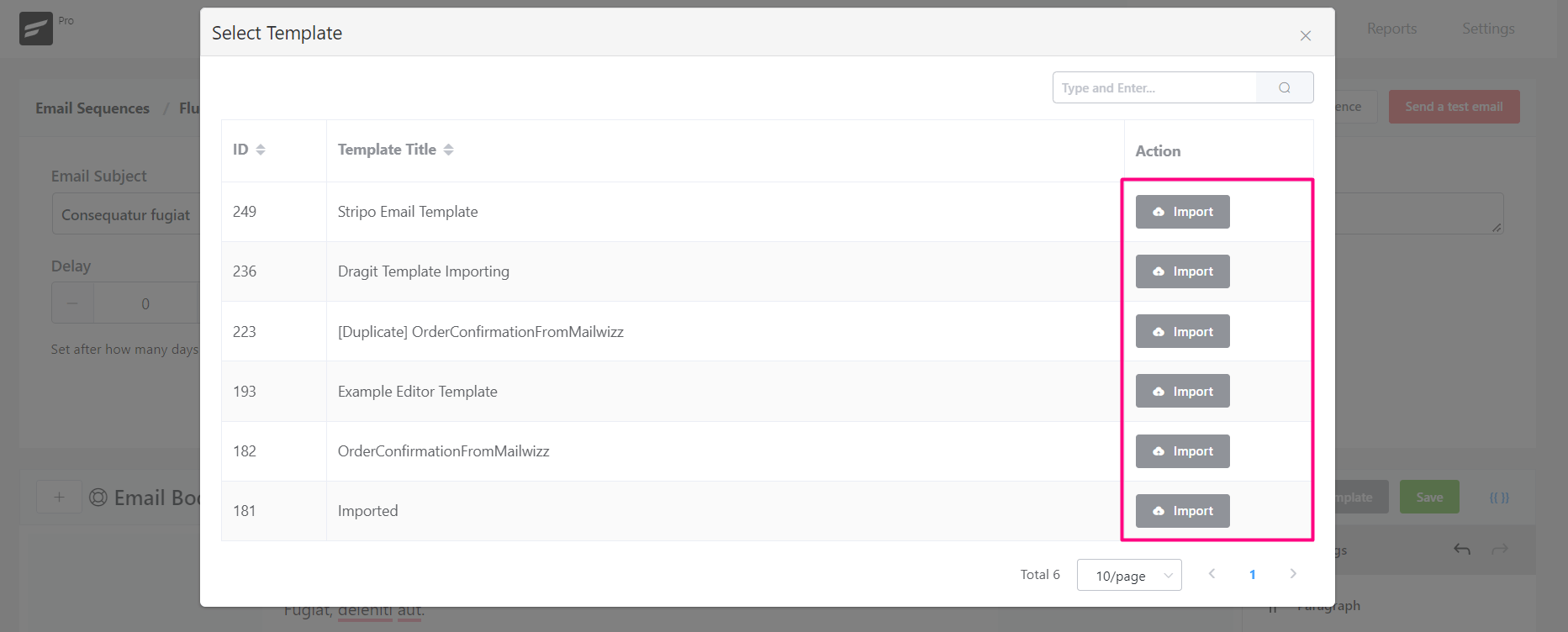
Task: Click the template search magnifier icon
Action: tap(1285, 87)
